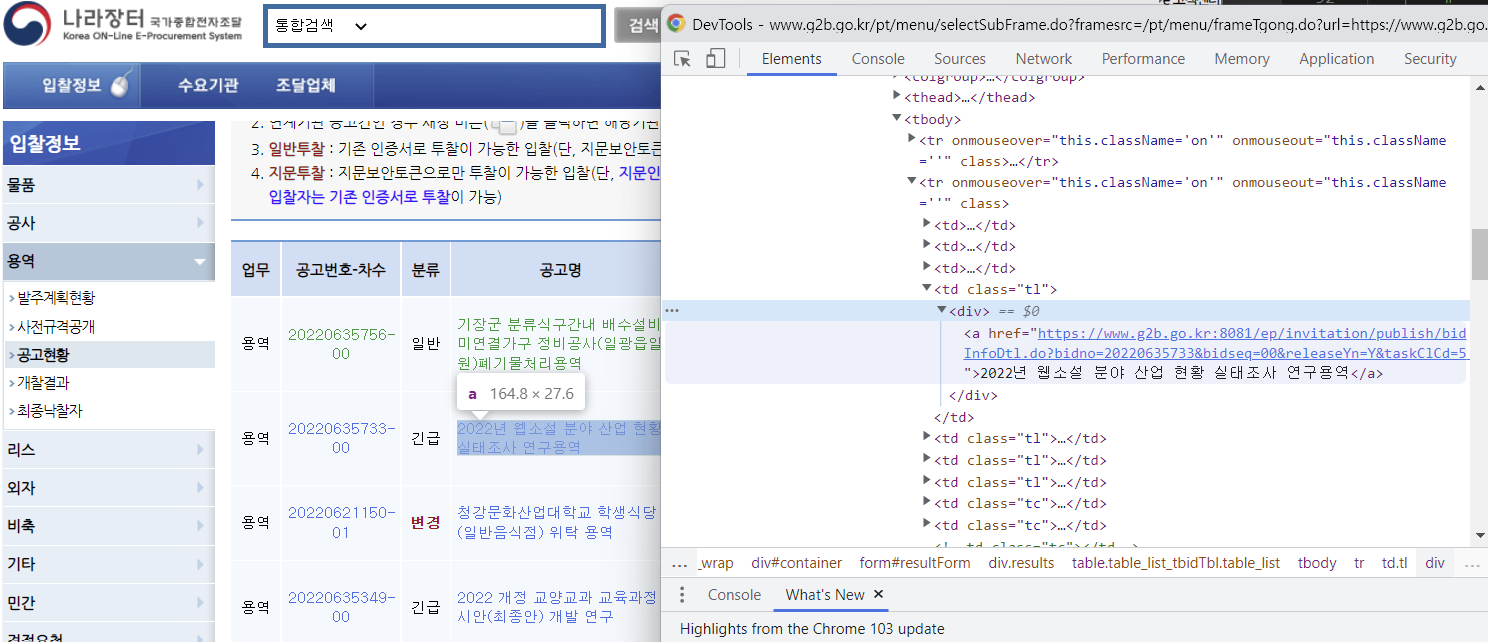The image size is (1488, 642).
Task: Collapse the tbody node
Action: 897,119
